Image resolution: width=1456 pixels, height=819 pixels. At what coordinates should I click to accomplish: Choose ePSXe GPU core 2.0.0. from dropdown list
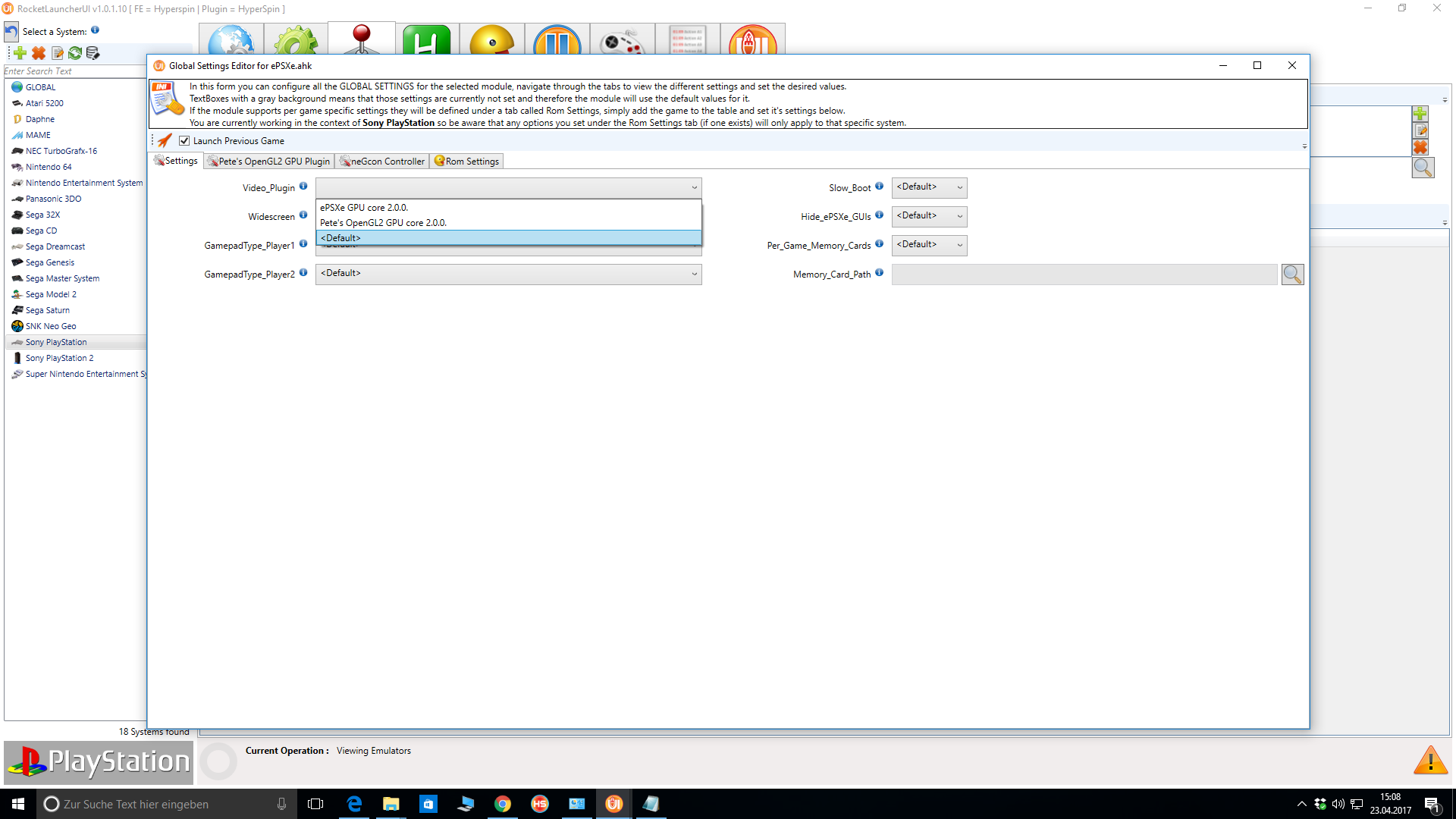(509, 208)
